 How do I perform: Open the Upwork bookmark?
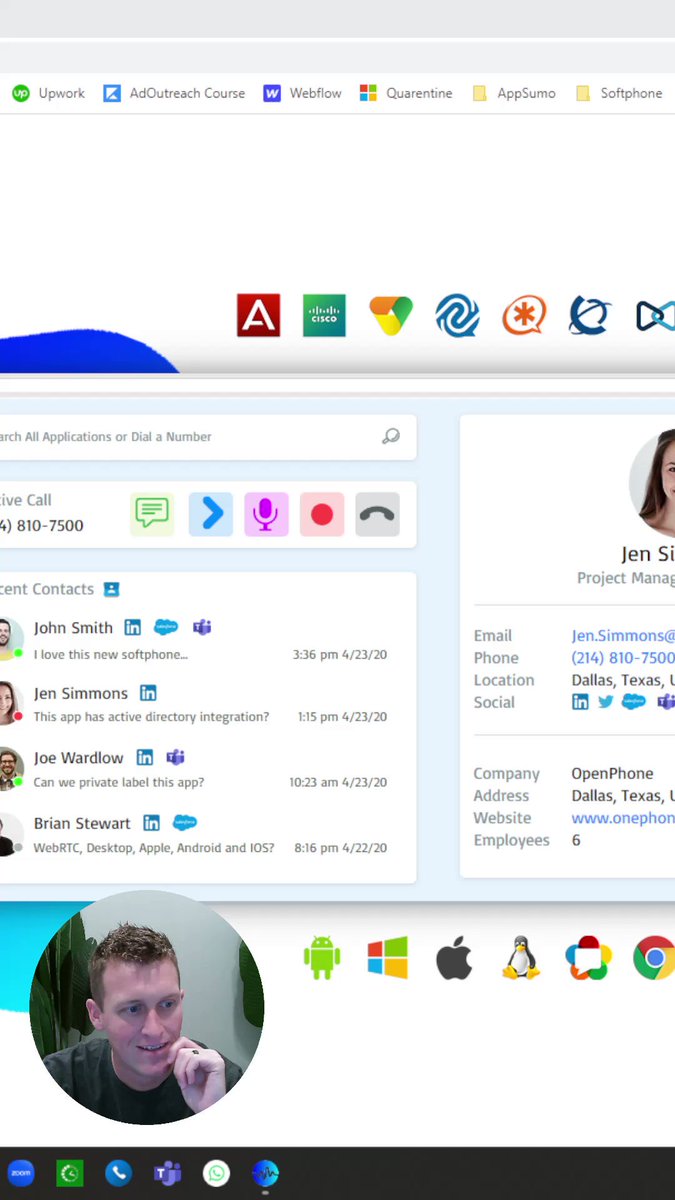[x=48, y=93]
